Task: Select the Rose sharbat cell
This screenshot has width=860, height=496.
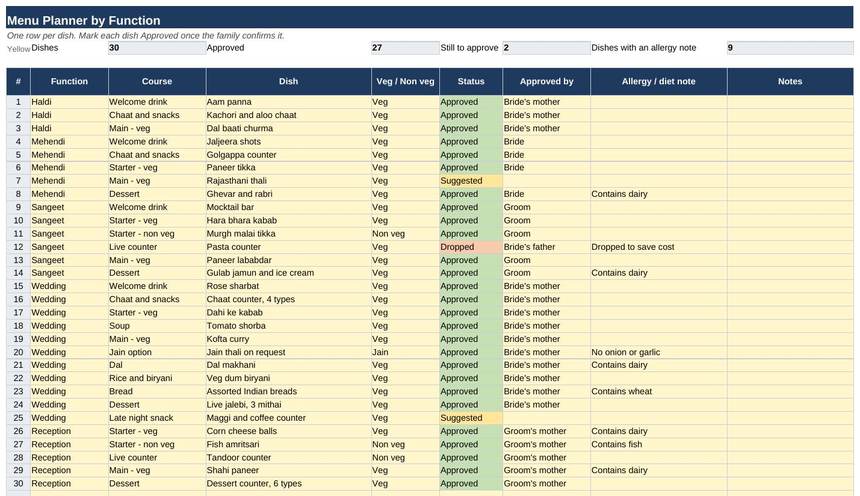Action: click(x=288, y=286)
